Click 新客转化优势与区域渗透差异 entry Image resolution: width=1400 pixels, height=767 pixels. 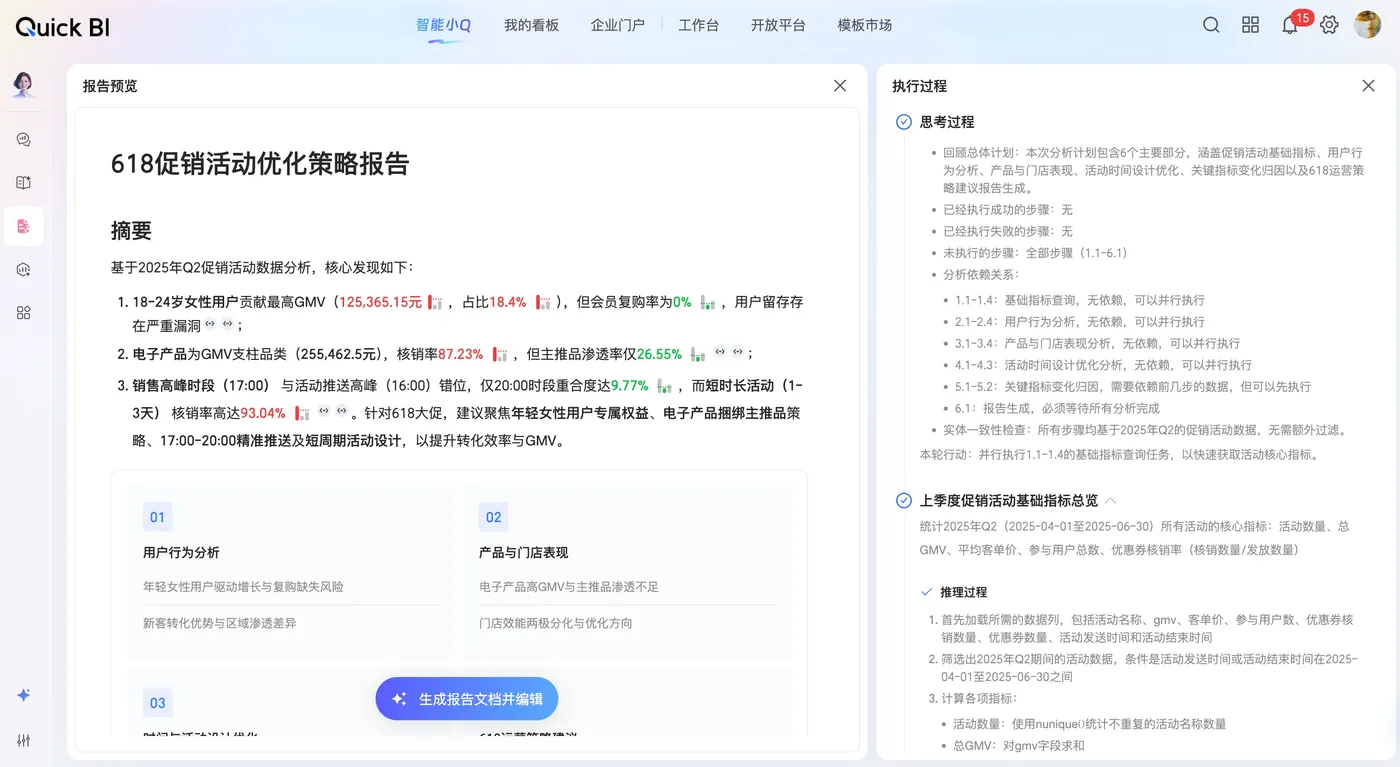(x=219, y=623)
